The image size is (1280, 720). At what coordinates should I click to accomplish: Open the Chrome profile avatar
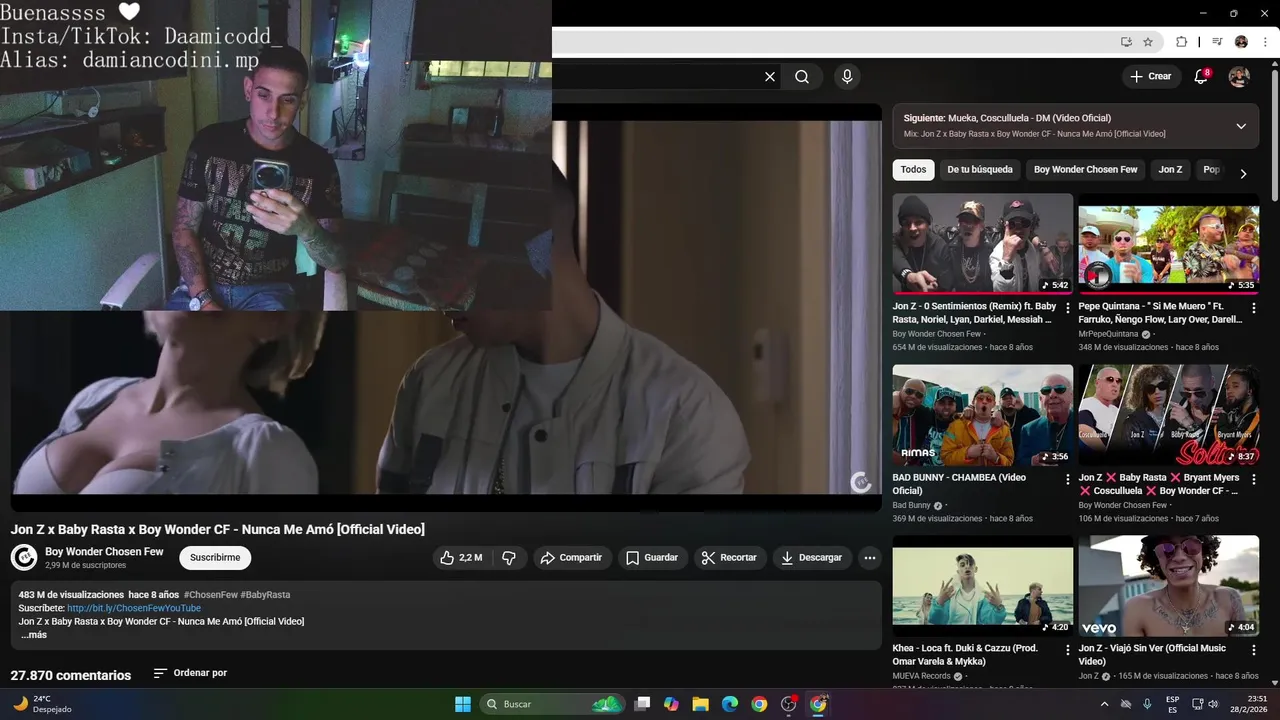(1241, 42)
